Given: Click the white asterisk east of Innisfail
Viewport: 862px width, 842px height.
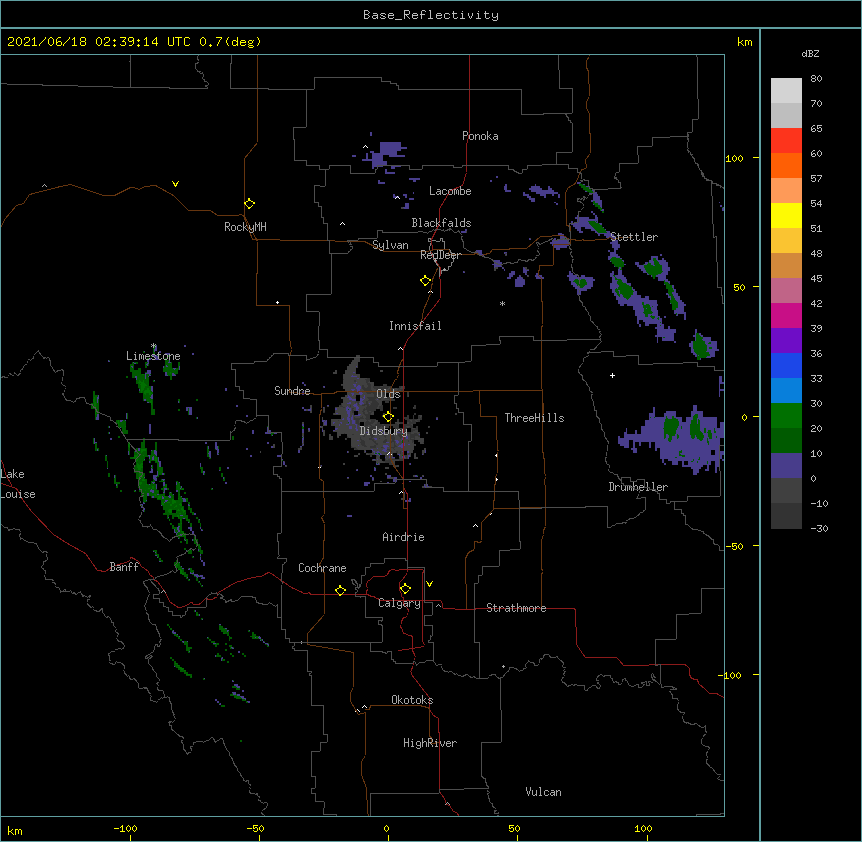Looking at the screenshot, I should tap(502, 304).
